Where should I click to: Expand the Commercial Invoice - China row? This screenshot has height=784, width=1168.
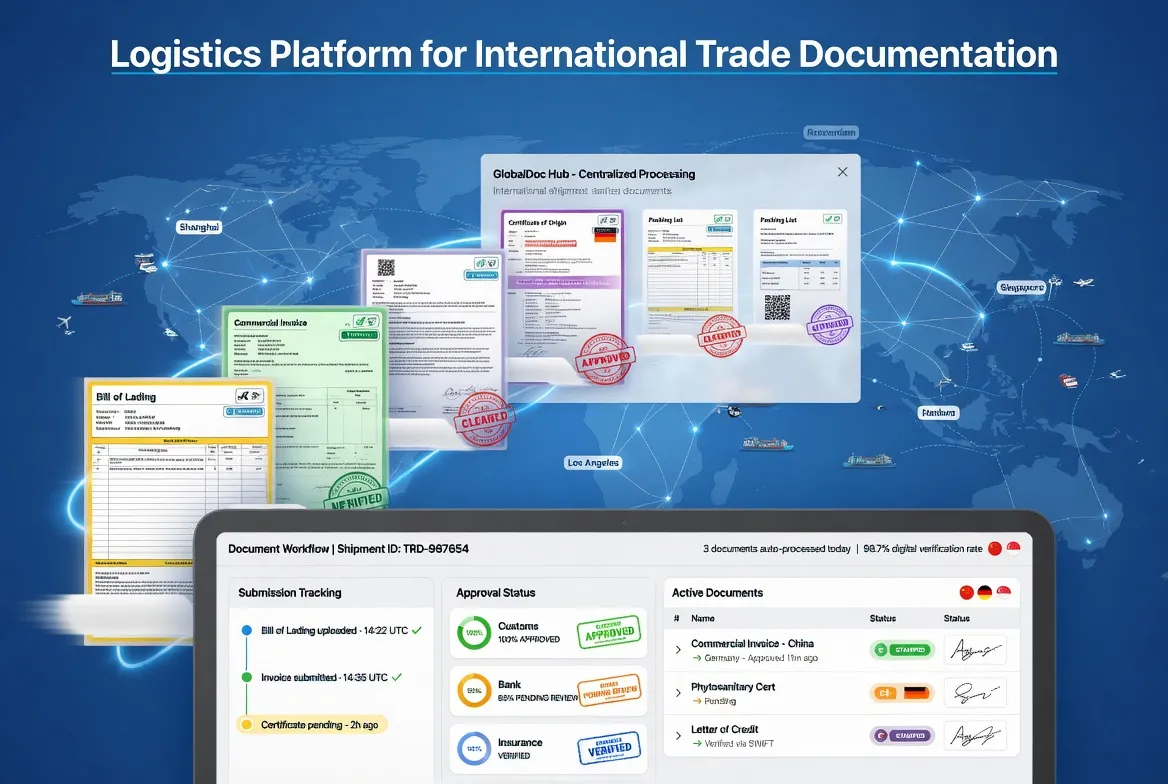coord(677,648)
